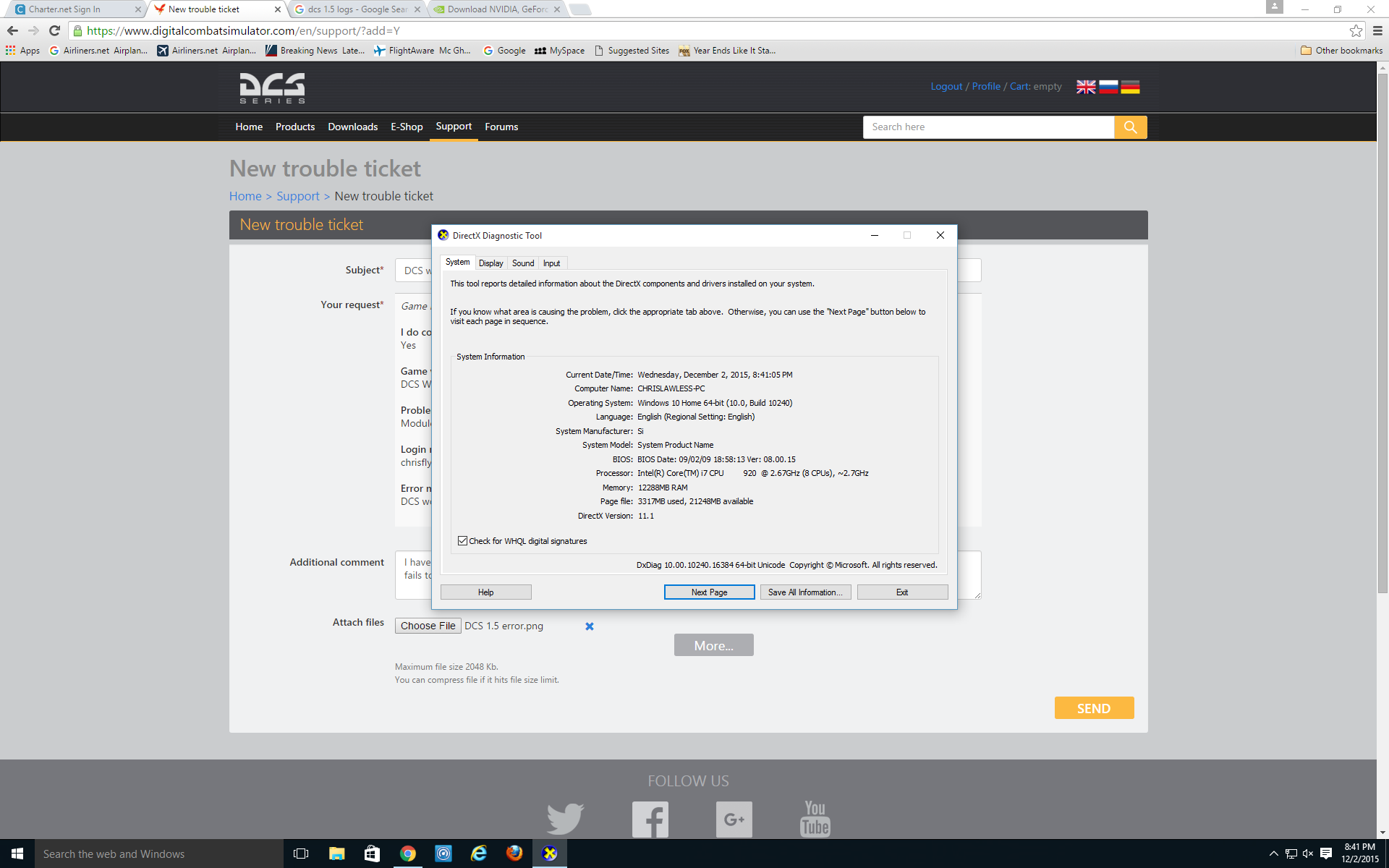The height and width of the screenshot is (868, 1389).
Task: Click Home in the breadcrumb
Action: [x=245, y=196]
